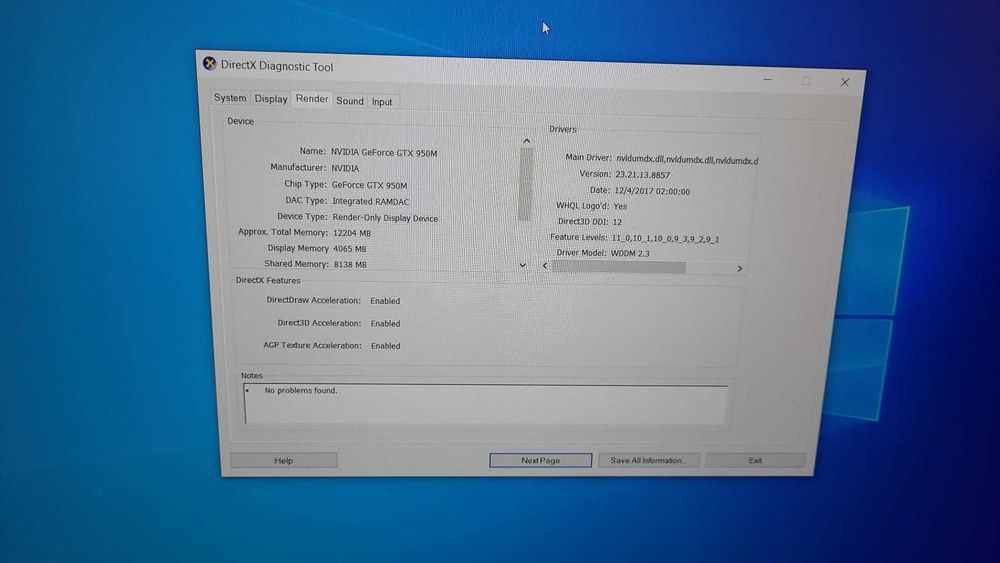Image resolution: width=1000 pixels, height=563 pixels.
Task: Click the DirectX Diagnostic Tool title icon
Action: pos(209,64)
